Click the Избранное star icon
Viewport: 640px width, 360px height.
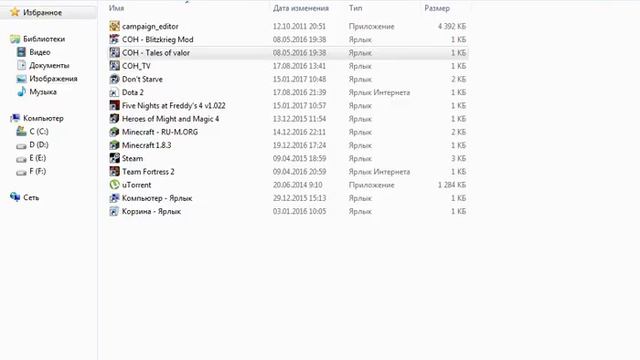click(15, 12)
